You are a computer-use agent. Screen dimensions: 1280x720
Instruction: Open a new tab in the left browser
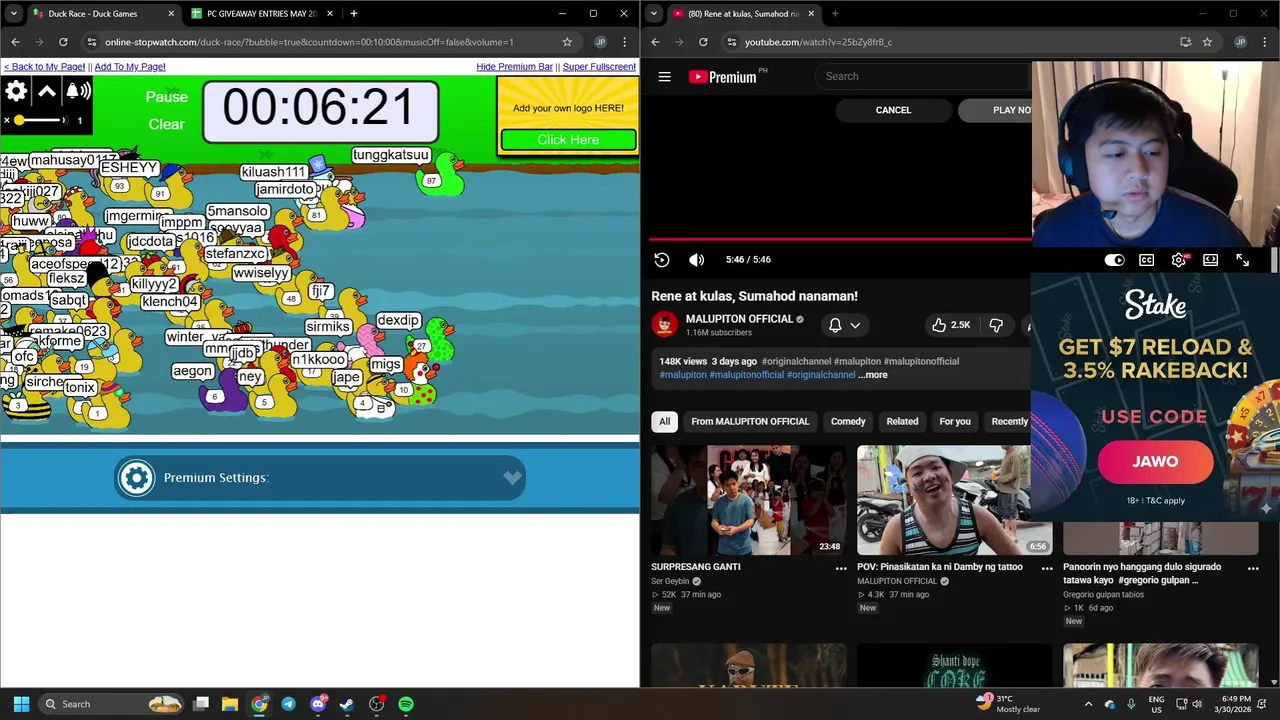353,14
